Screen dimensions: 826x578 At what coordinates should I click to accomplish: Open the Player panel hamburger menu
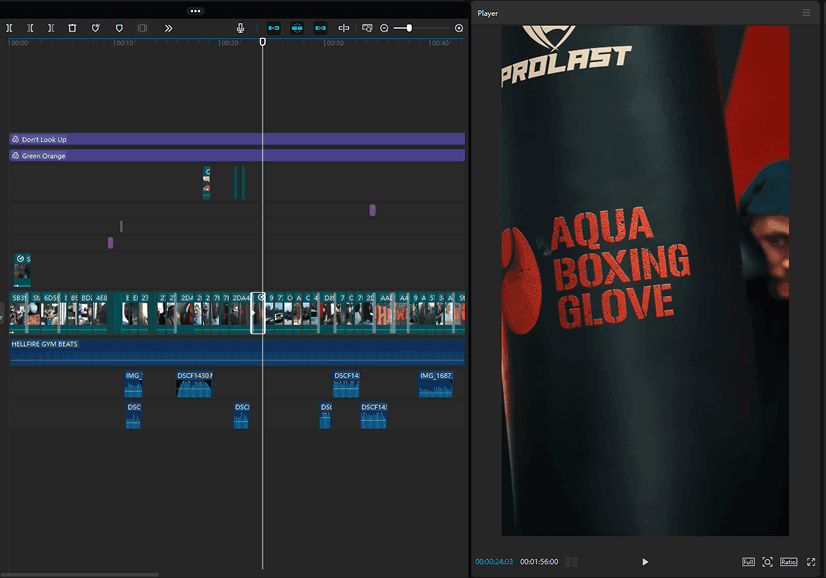tap(807, 13)
